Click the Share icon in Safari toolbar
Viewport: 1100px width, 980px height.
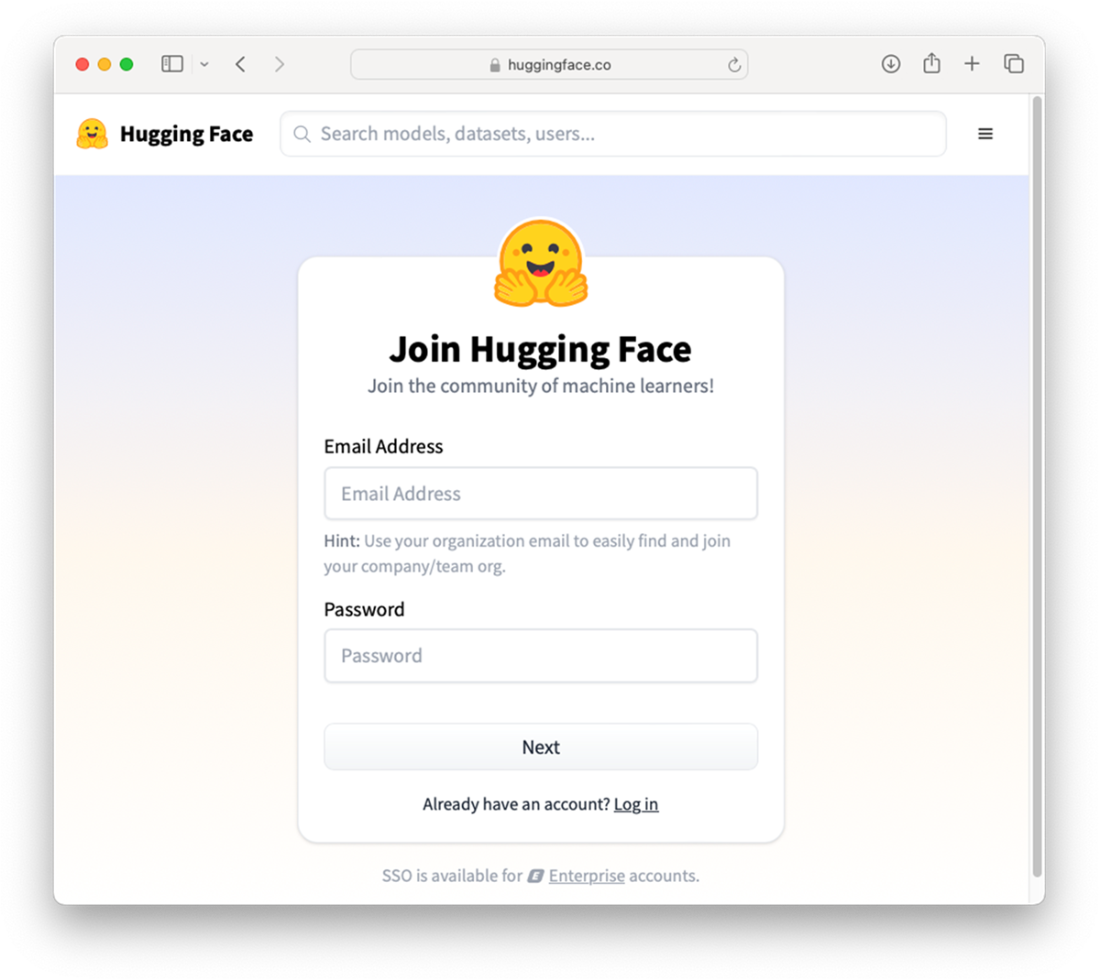(x=931, y=64)
